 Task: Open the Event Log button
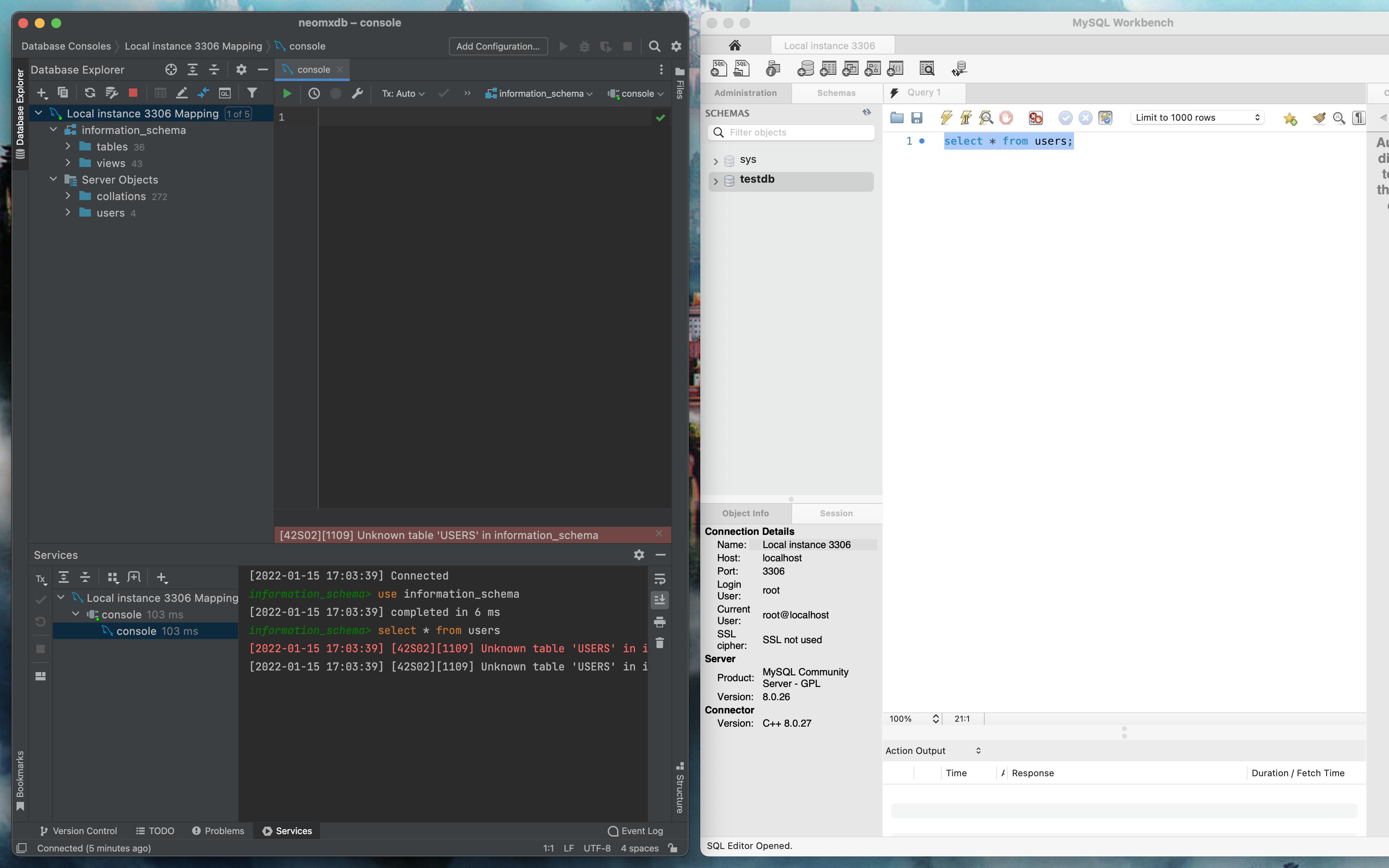coord(635,831)
